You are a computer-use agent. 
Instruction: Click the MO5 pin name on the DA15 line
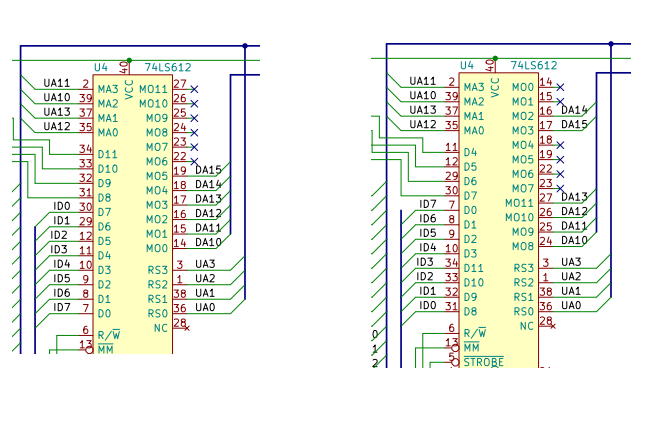pos(157,176)
